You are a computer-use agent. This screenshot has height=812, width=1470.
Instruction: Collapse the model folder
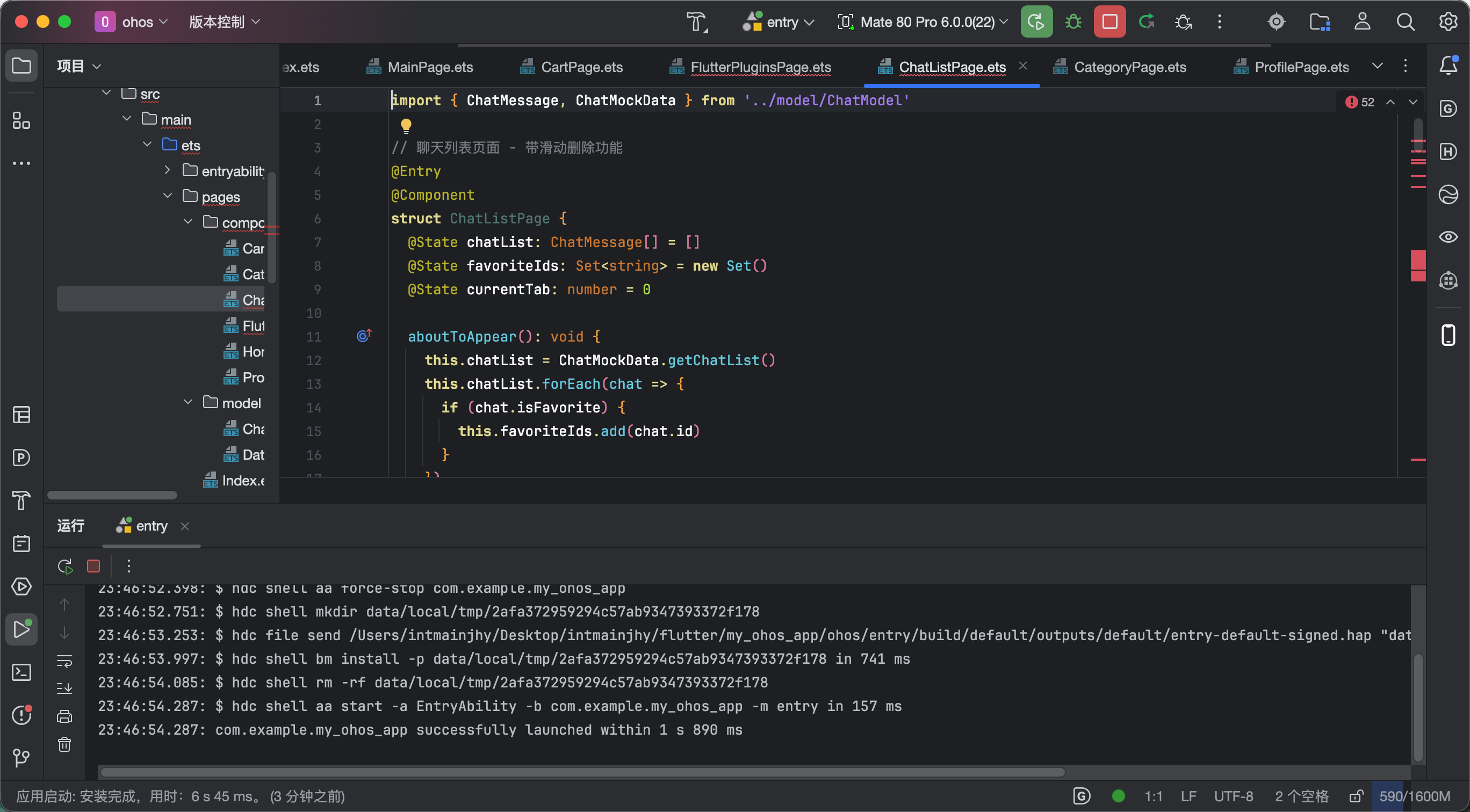pyautogui.click(x=188, y=402)
